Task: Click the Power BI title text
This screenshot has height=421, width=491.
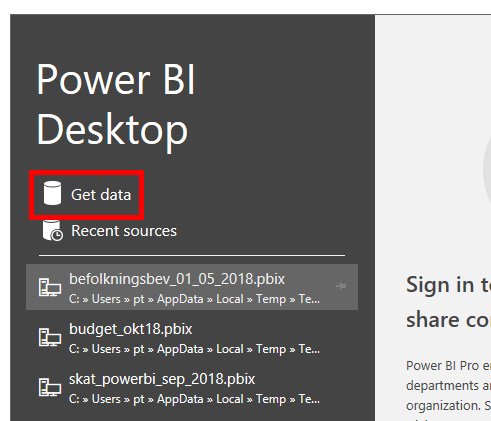Action: pyautogui.click(x=116, y=80)
